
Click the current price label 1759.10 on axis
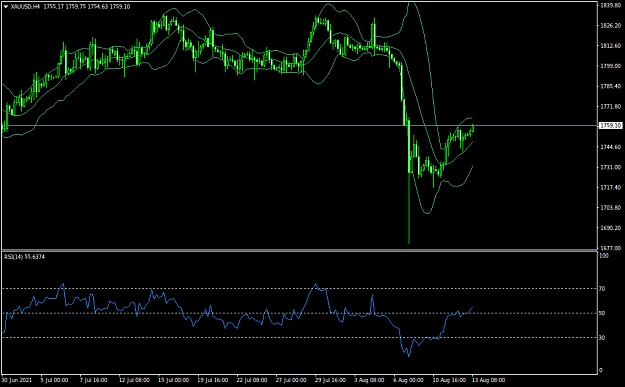point(611,126)
